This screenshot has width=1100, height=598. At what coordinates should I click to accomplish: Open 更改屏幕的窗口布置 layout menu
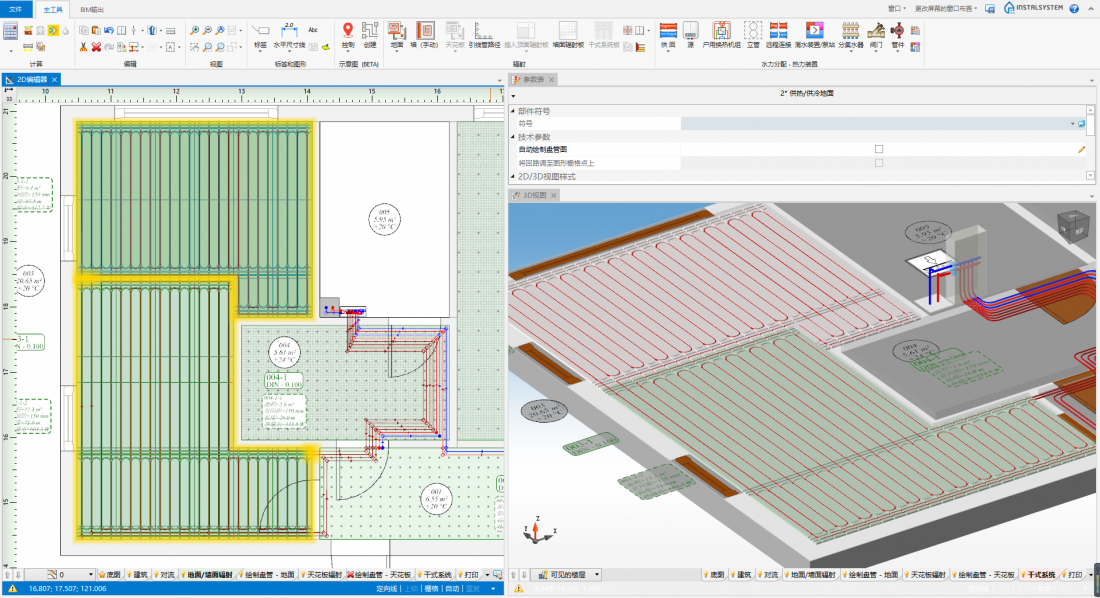[x=943, y=8]
